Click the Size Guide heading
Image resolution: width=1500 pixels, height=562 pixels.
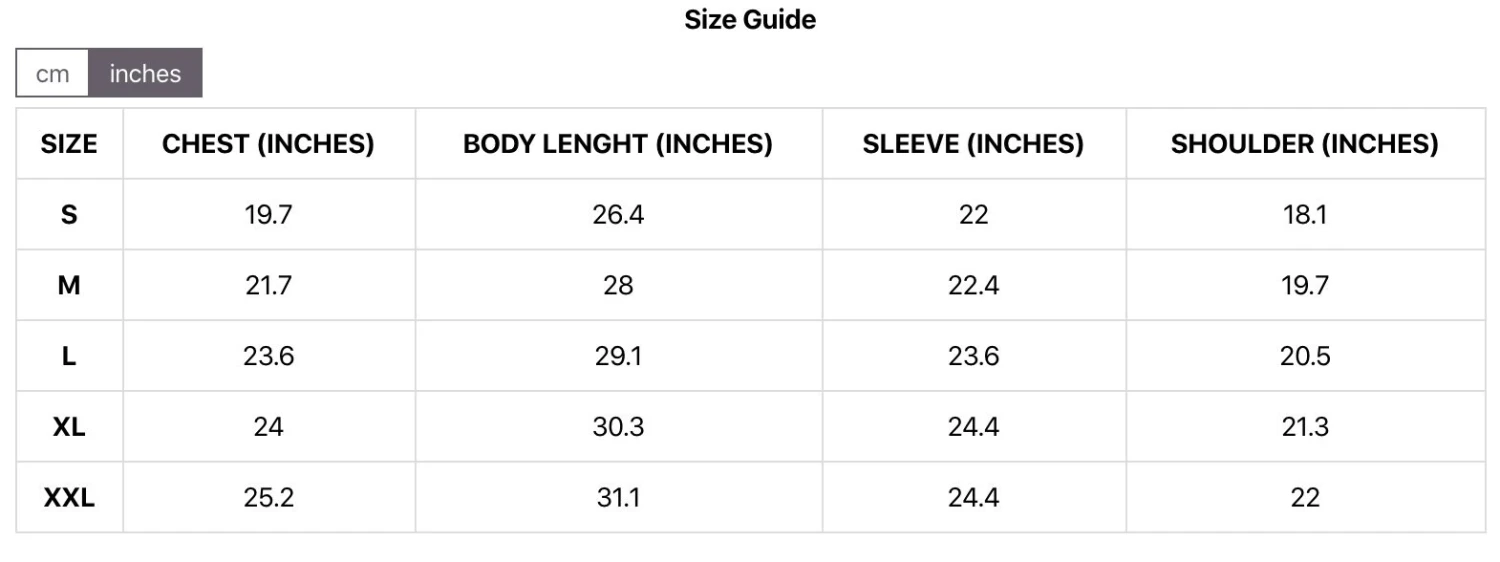pyautogui.click(x=750, y=19)
